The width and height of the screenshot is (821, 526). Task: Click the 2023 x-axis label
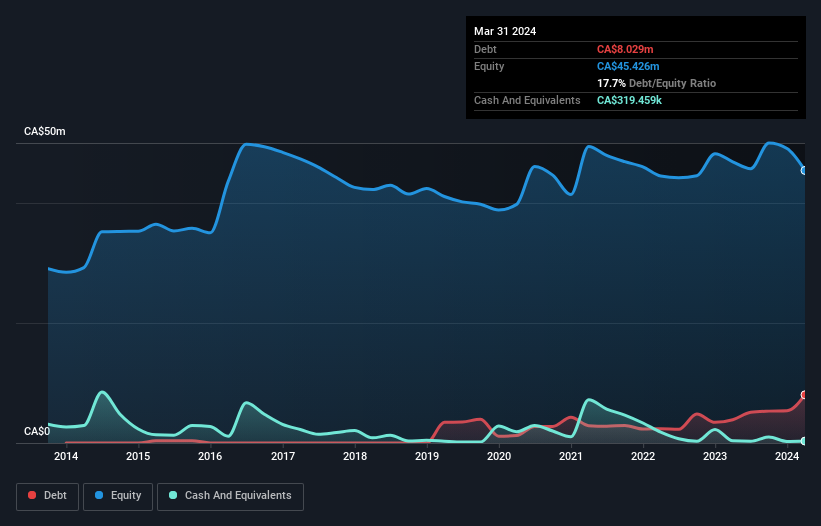[x=715, y=456]
